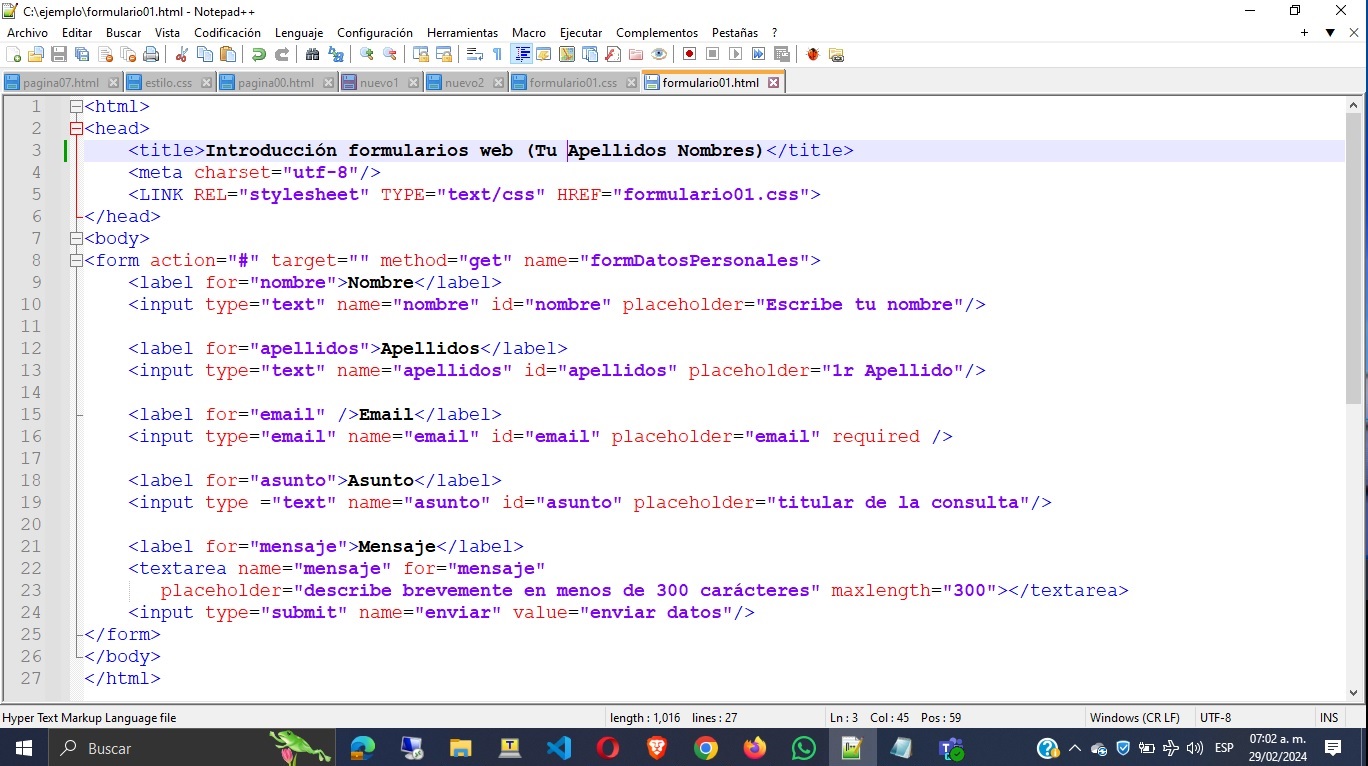Undo the last change with the Undo icon

[258, 54]
